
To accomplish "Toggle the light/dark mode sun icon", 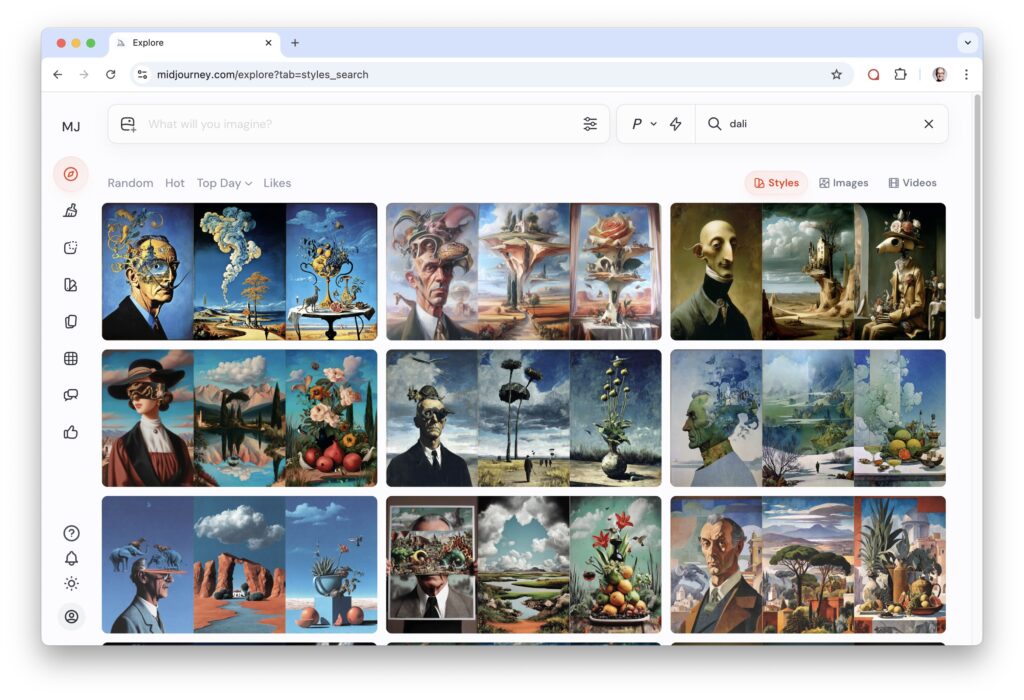I will tap(71, 584).
